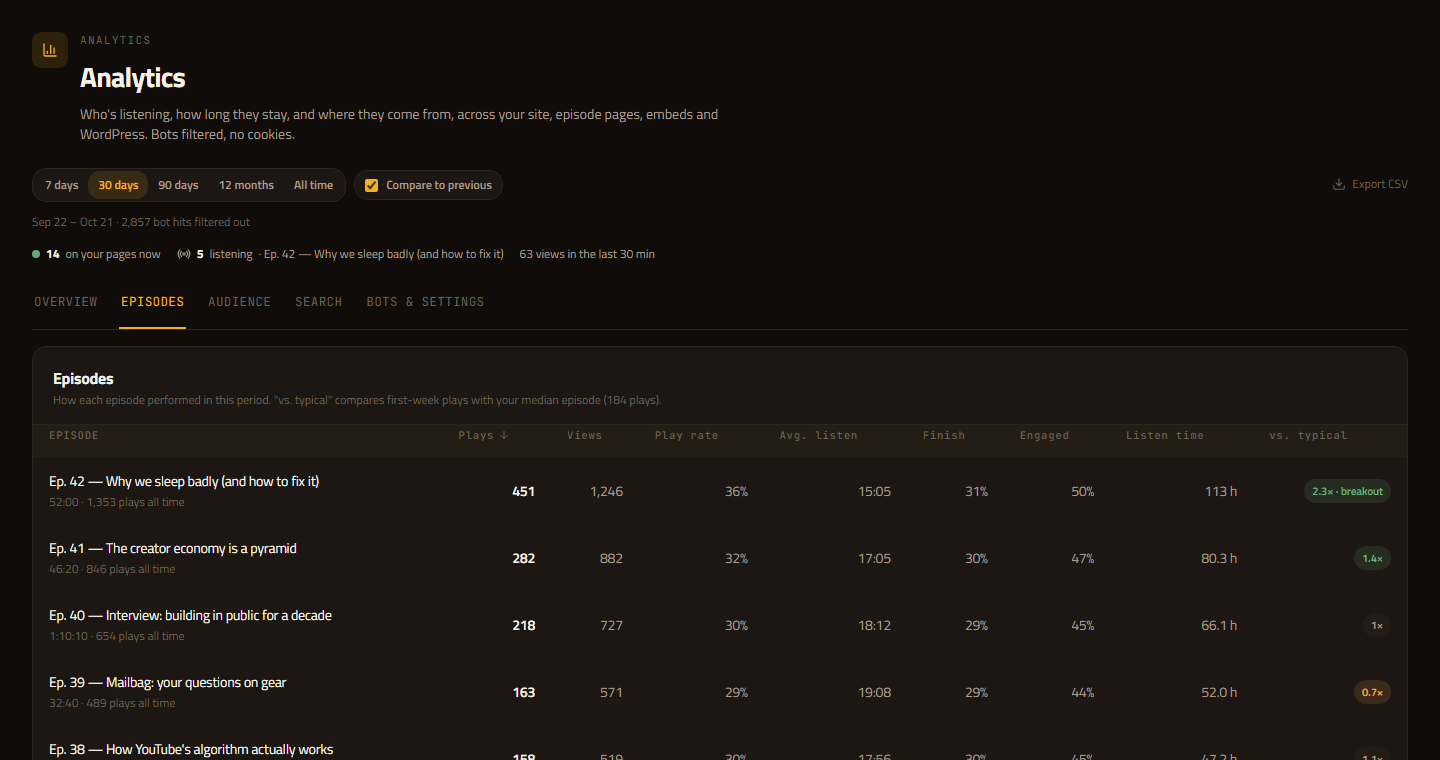Sort by the Finish column header
Screen dimensions: 1440x760
(x=944, y=435)
